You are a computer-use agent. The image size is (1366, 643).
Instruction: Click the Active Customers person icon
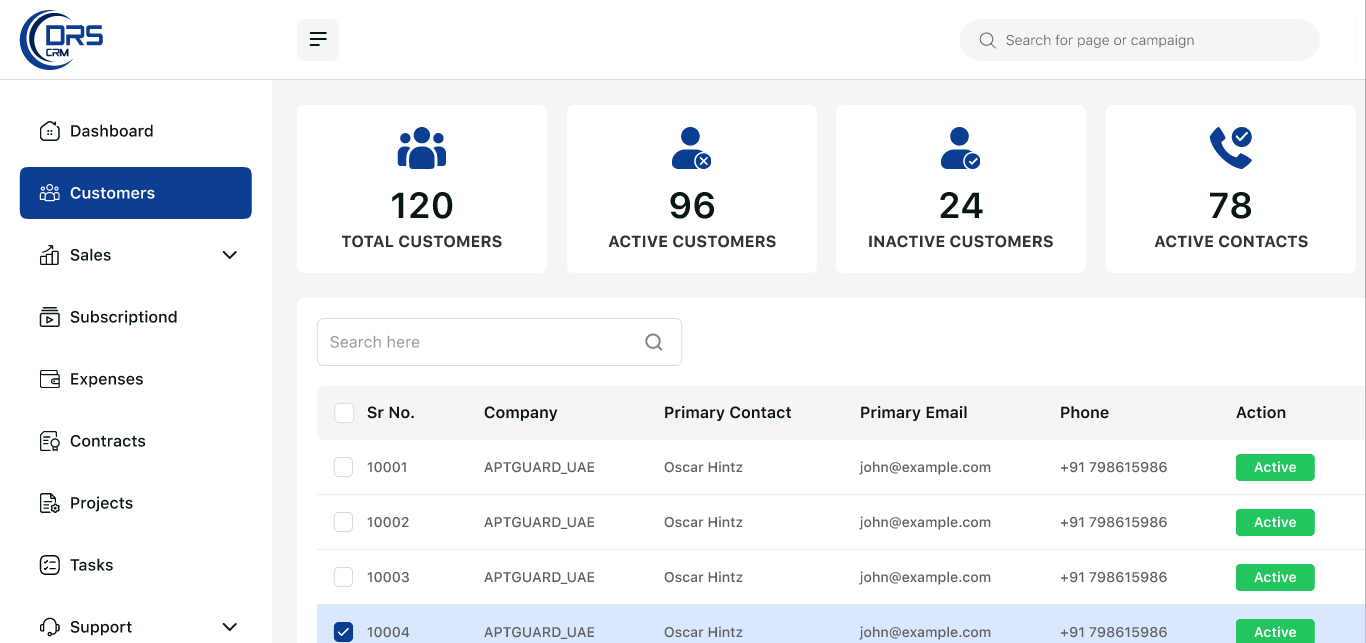(691, 148)
